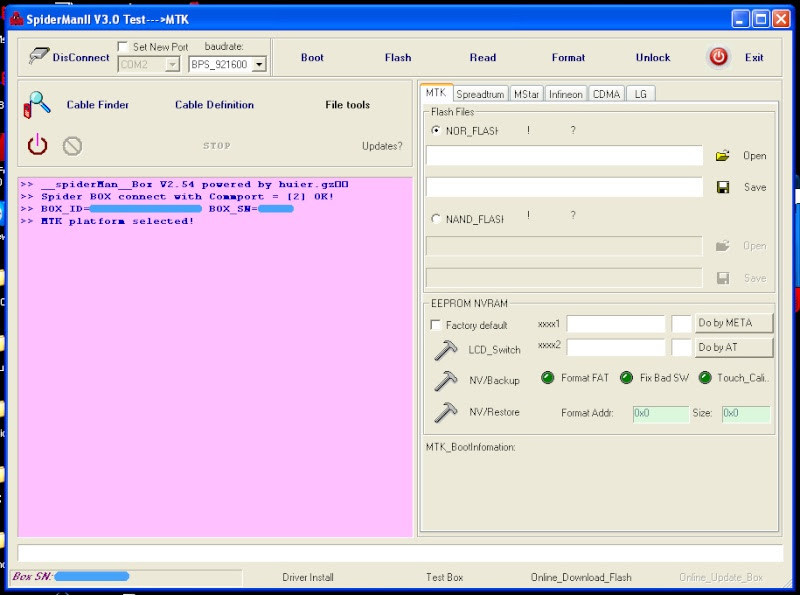Click the bottom status input bar

click(401, 554)
